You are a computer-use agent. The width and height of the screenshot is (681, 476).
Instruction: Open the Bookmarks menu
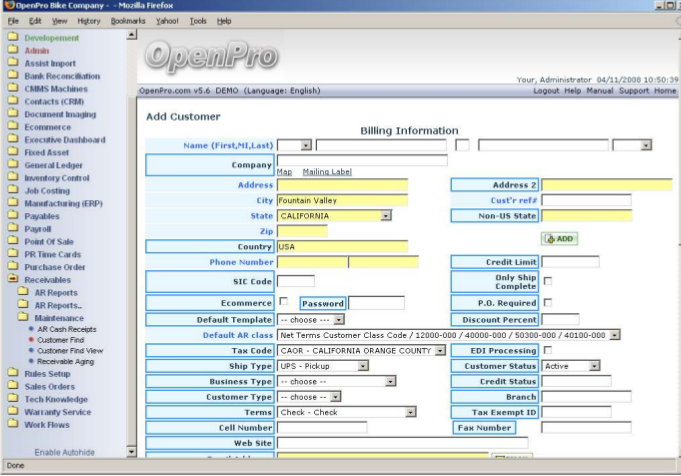(x=128, y=20)
